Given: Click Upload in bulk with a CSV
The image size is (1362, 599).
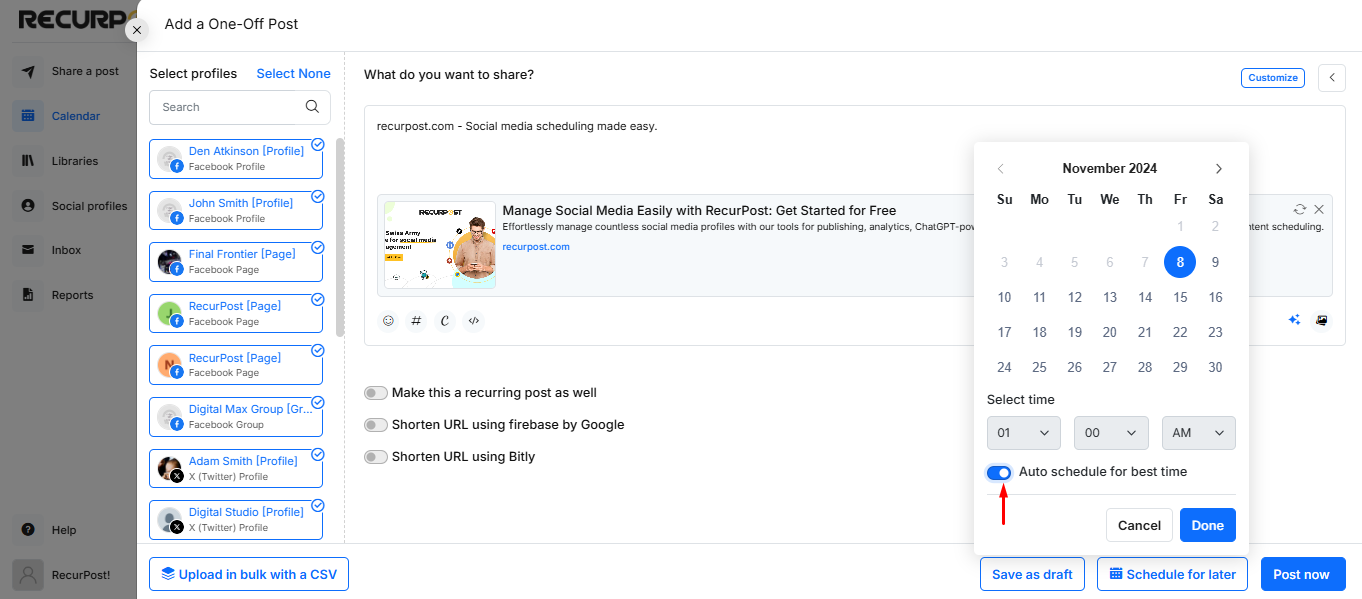Looking at the screenshot, I should click(x=249, y=574).
